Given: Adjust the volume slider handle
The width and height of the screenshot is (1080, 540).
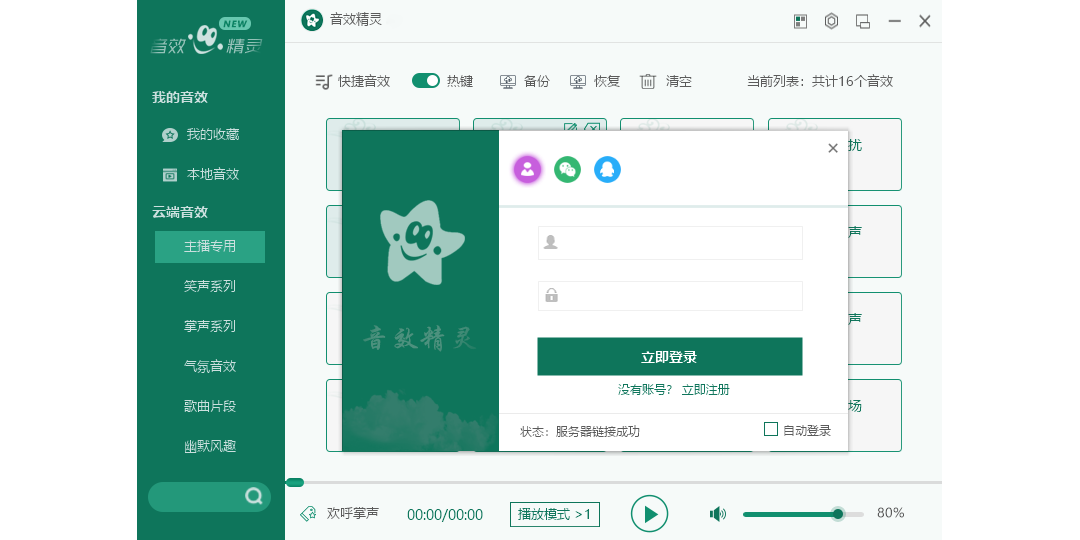Looking at the screenshot, I should [838, 514].
